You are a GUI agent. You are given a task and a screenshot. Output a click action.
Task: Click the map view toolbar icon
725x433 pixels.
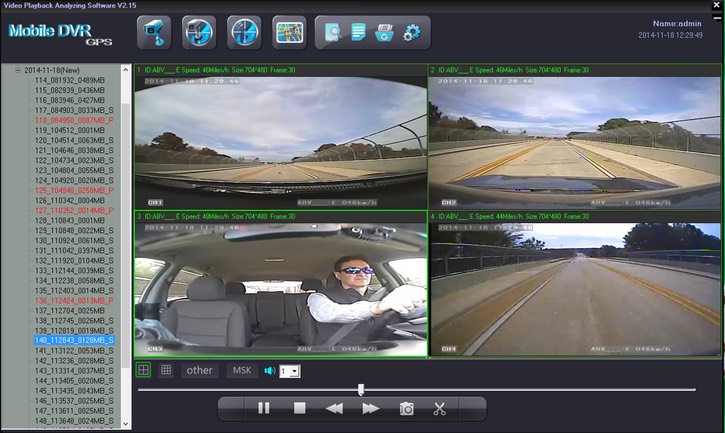(290, 32)
